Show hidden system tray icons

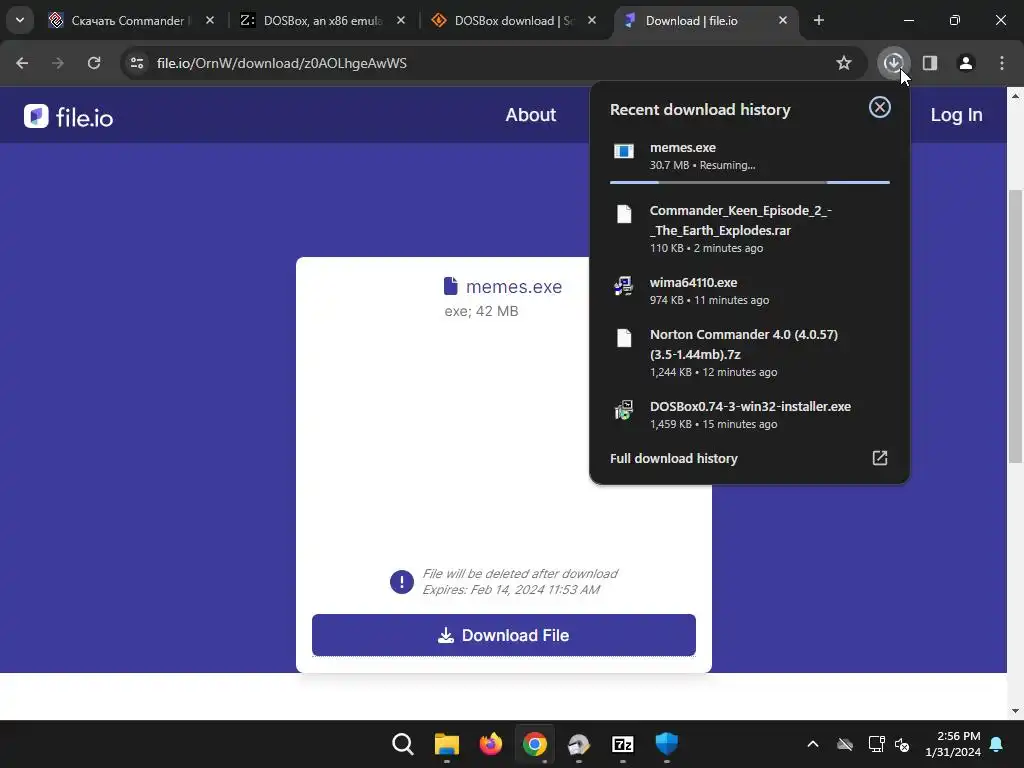click(813, 744)
